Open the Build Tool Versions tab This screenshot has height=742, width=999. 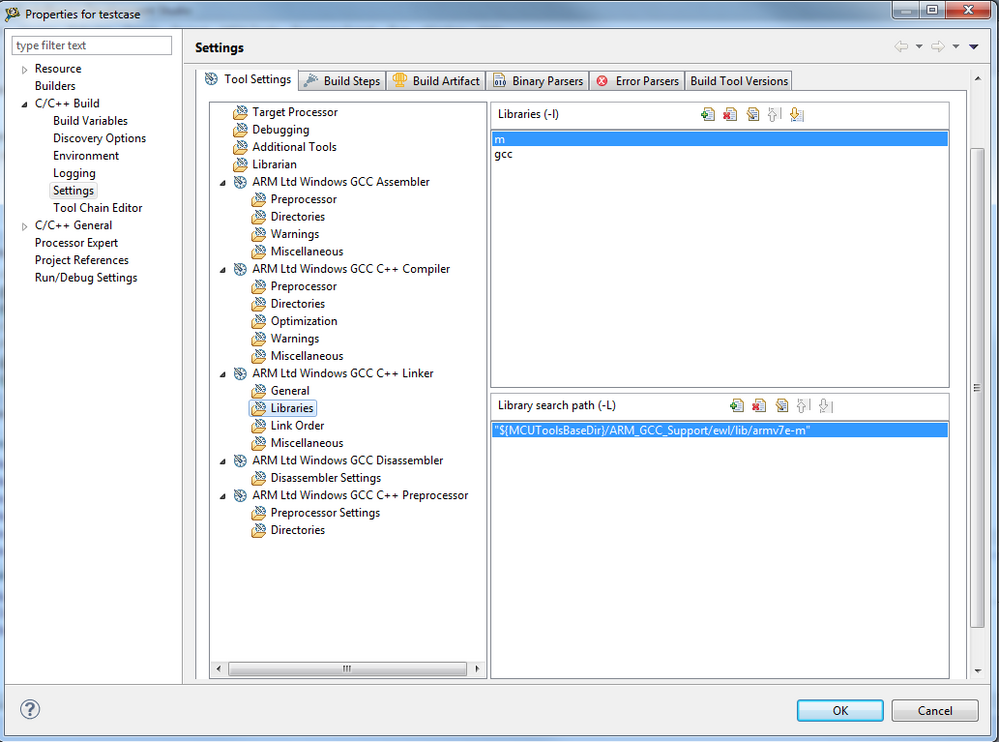738,81
